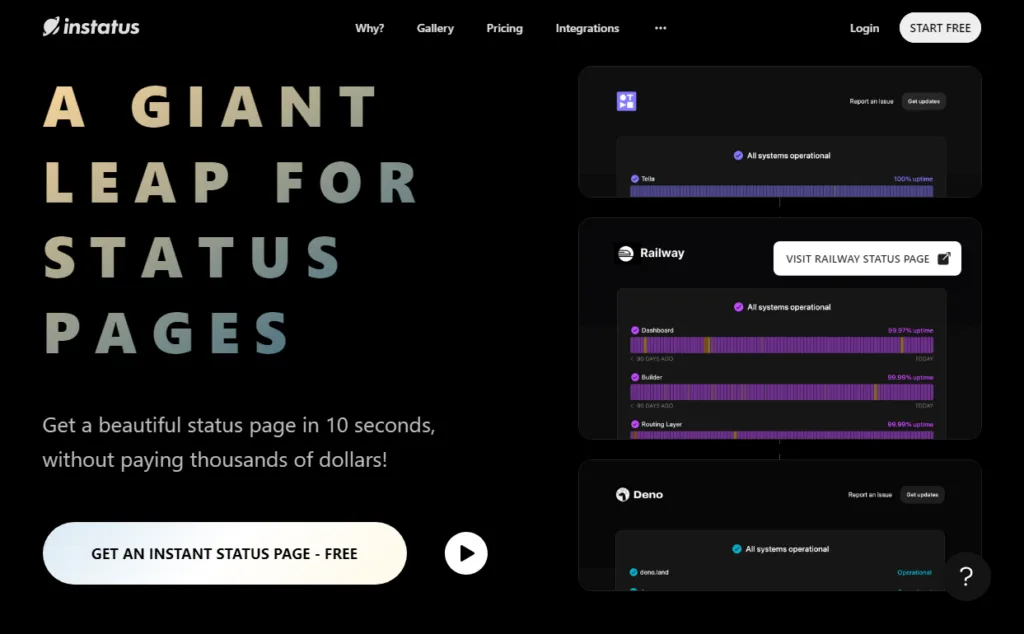Click the 'Get a beautiful status page' subtitle
The height and width of the screenshot is (634, 1024).
238,442
